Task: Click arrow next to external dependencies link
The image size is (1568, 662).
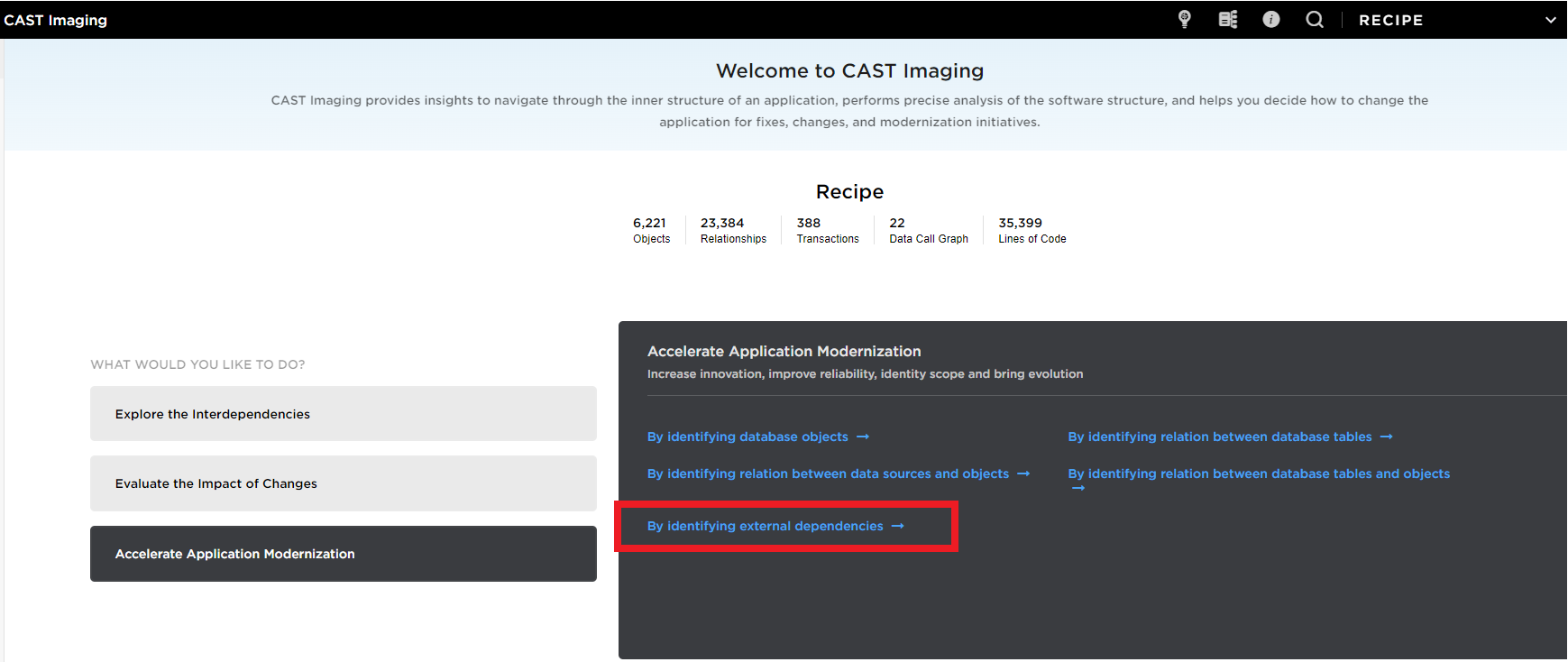Action: coord(898,526)
